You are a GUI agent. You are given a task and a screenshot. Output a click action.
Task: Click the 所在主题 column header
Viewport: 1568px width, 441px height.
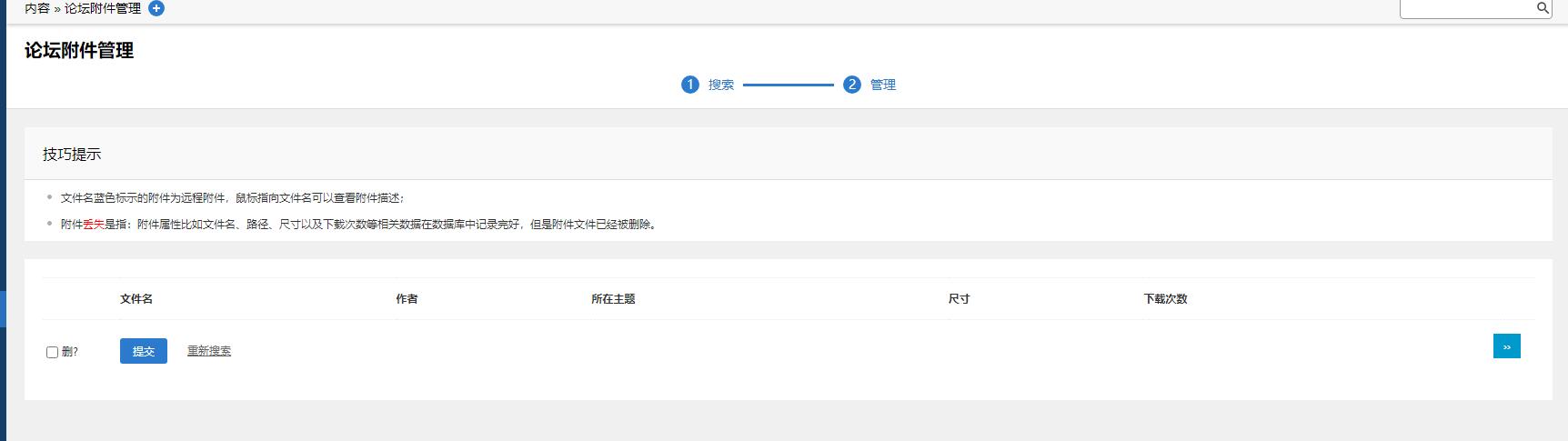(x=613, y=299)
